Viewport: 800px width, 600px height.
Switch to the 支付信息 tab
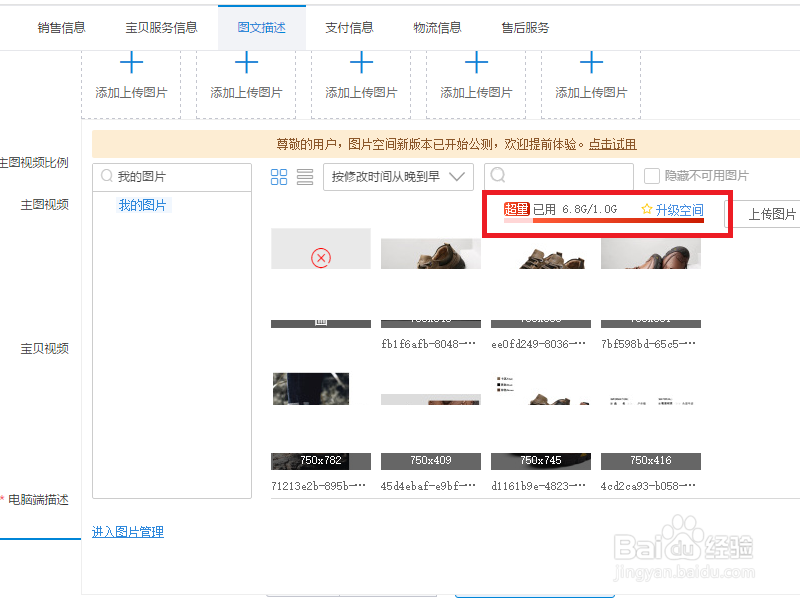(x=350, y=27)
